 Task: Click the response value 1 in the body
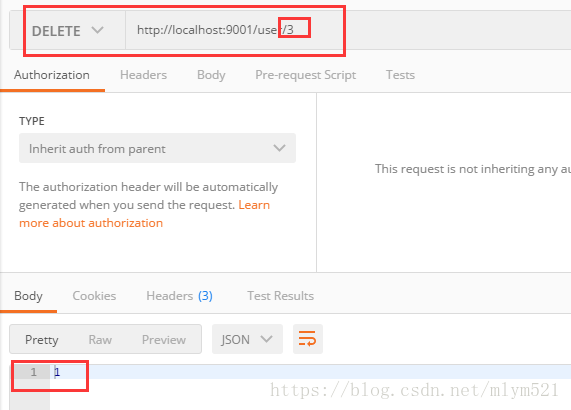(57, 372)
